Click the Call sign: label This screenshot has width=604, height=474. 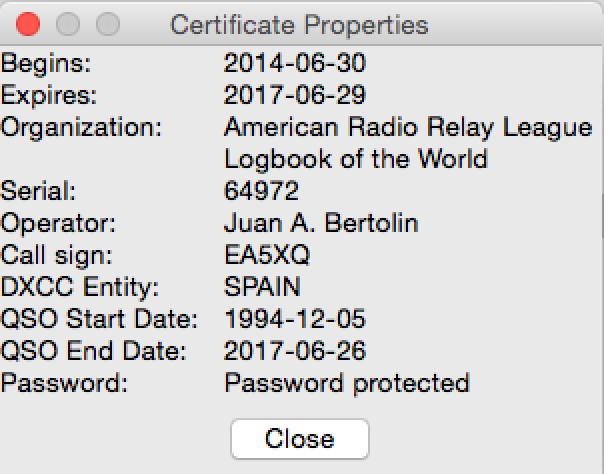pos(57,256)
